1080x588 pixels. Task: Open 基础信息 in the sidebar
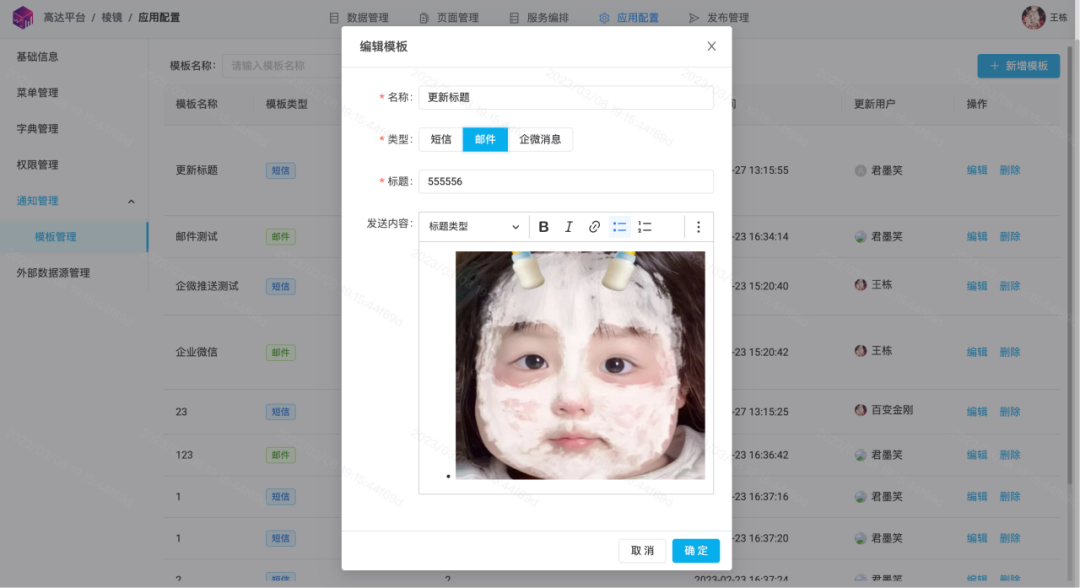(x=37, y=56)
